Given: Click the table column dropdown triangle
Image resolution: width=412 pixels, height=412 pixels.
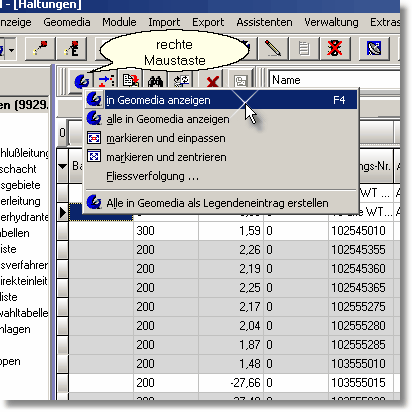Looking at the screenshot, I should coord(62,166).
